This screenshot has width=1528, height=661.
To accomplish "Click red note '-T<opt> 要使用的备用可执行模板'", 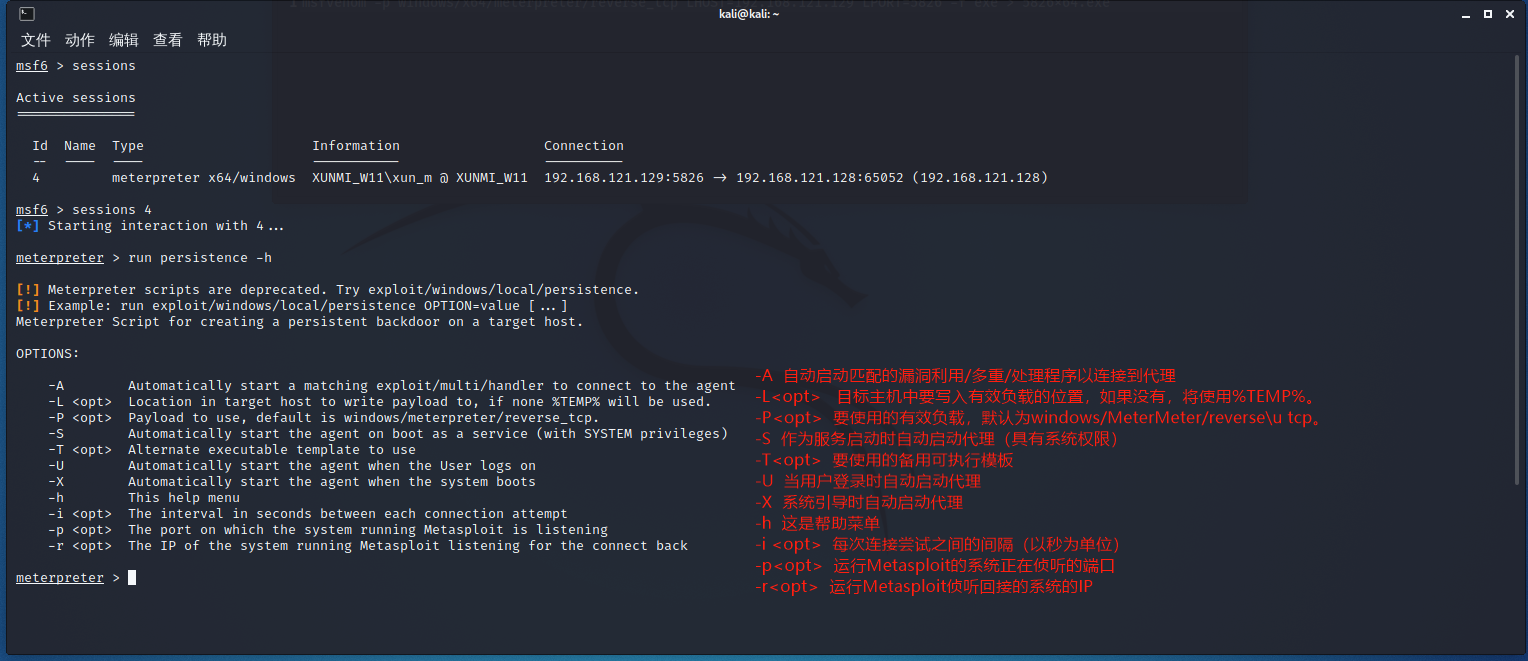I will [884, 460].
